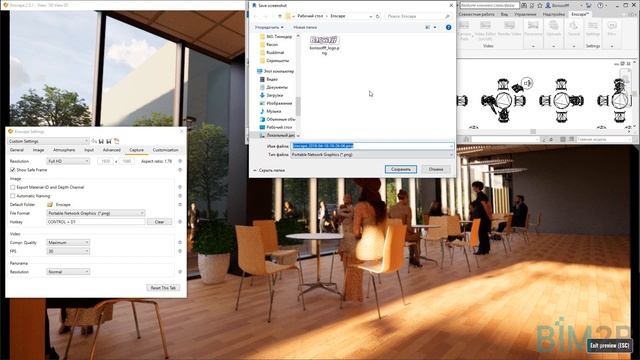The height and width of the screenshot is (360, 640).
Task: Click the load preset page icon
Action: tap(116, 141)
